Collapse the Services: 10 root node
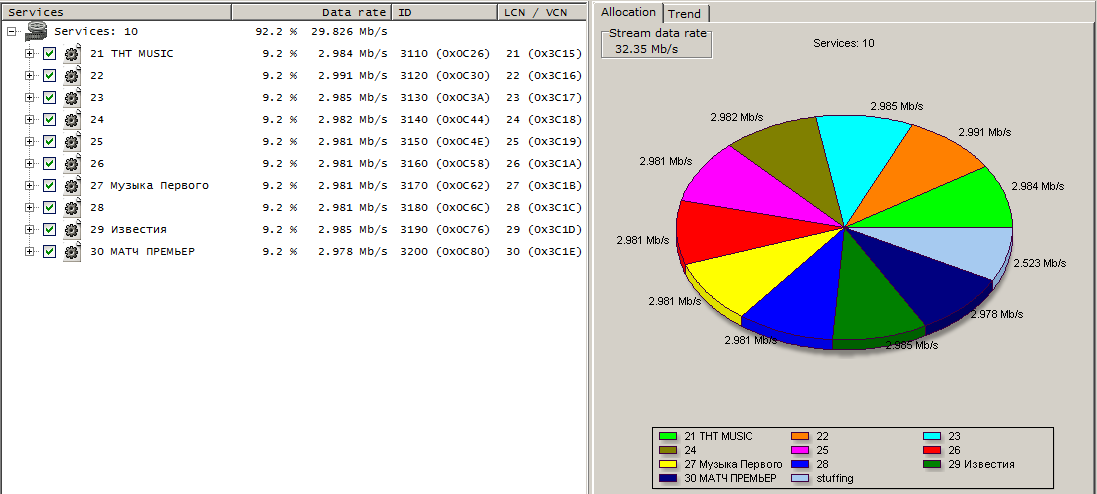Screen dimensions: 1097x494 [x=11, y=31]
